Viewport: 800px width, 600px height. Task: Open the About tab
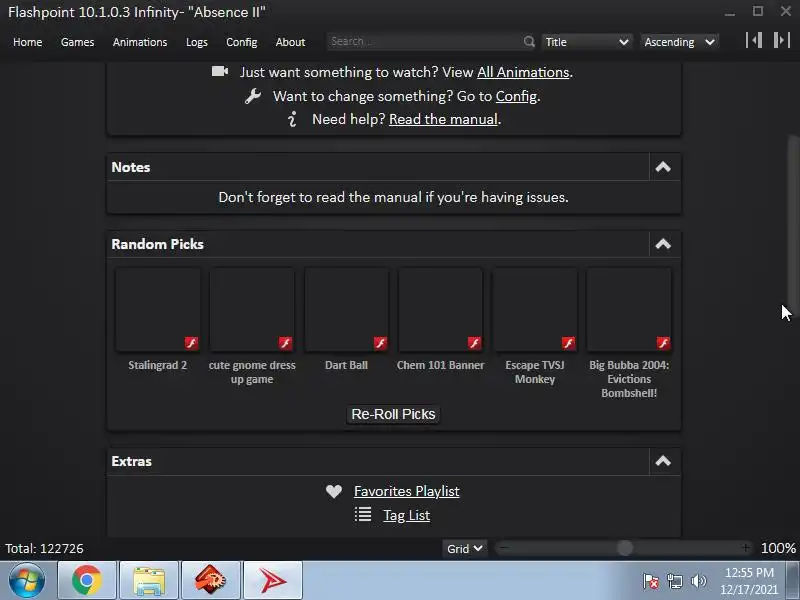coord(290,42)
